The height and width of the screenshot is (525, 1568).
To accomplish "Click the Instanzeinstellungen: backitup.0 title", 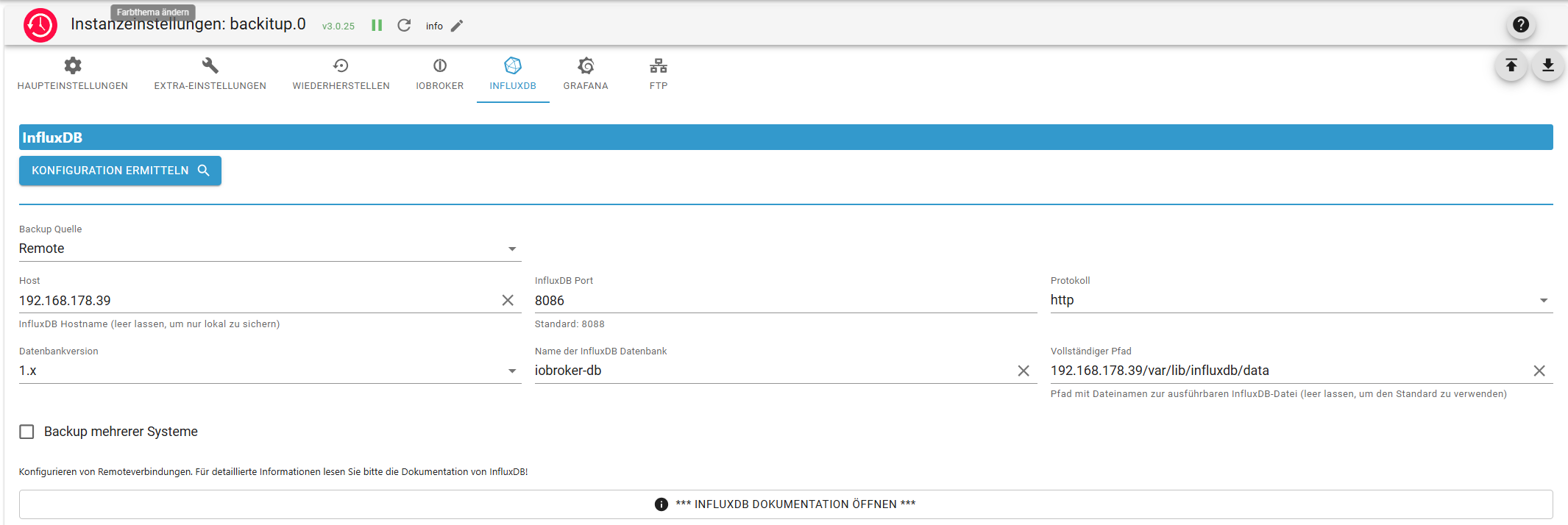I will click(188, 24).
